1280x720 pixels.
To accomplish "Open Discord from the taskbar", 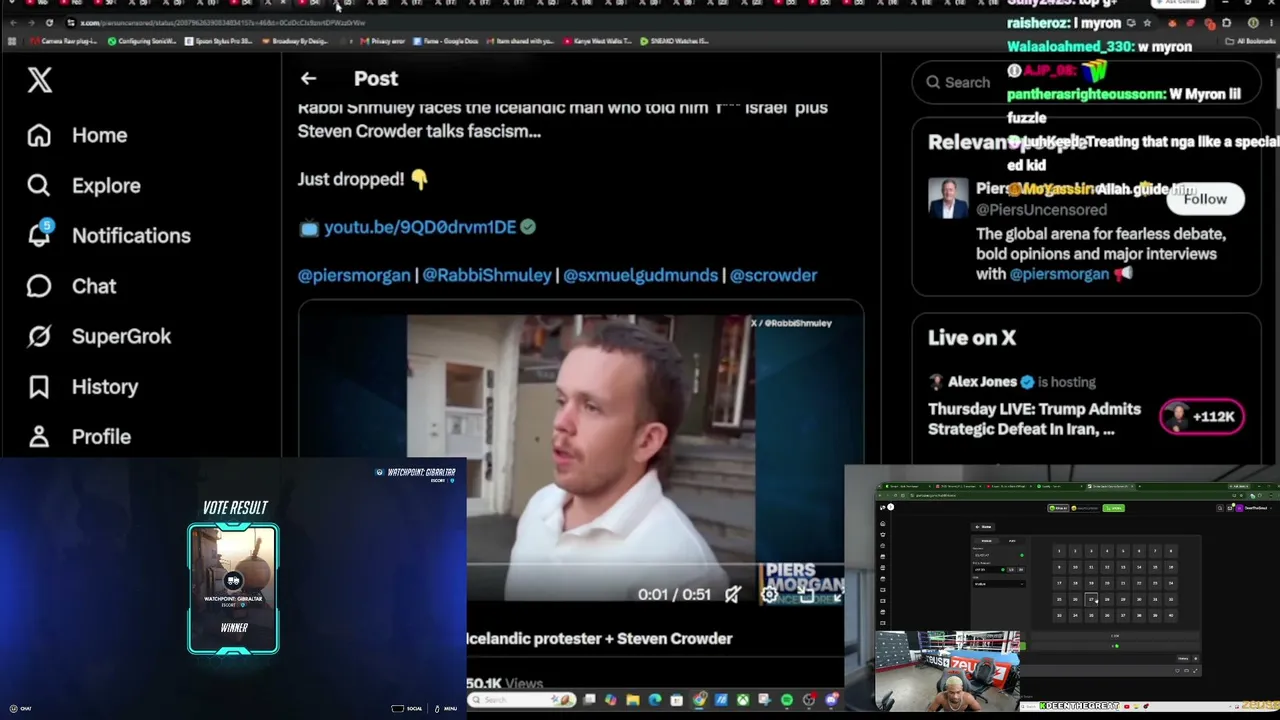I will (x=831, y=700).
